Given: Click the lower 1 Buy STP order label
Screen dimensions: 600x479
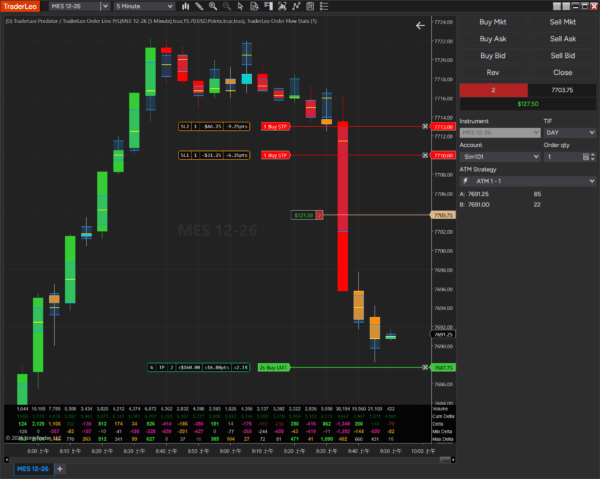Looking at the screenshot, I should [x=276, y=155].
